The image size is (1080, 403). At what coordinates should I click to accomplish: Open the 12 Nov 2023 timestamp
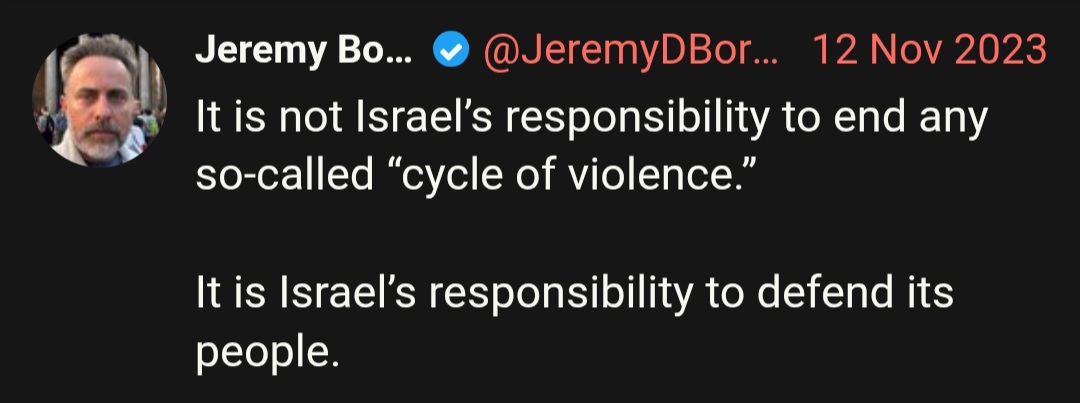[x=929, y=51]
